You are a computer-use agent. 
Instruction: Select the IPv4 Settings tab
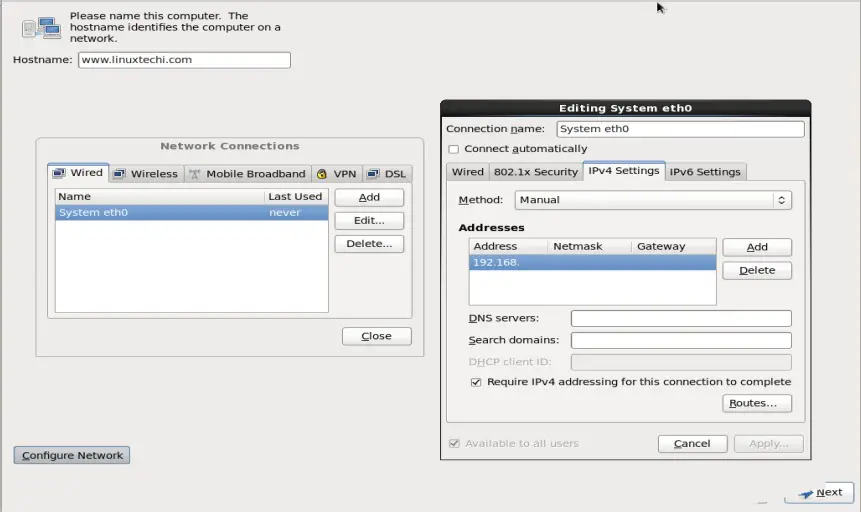tap(624, 171)
